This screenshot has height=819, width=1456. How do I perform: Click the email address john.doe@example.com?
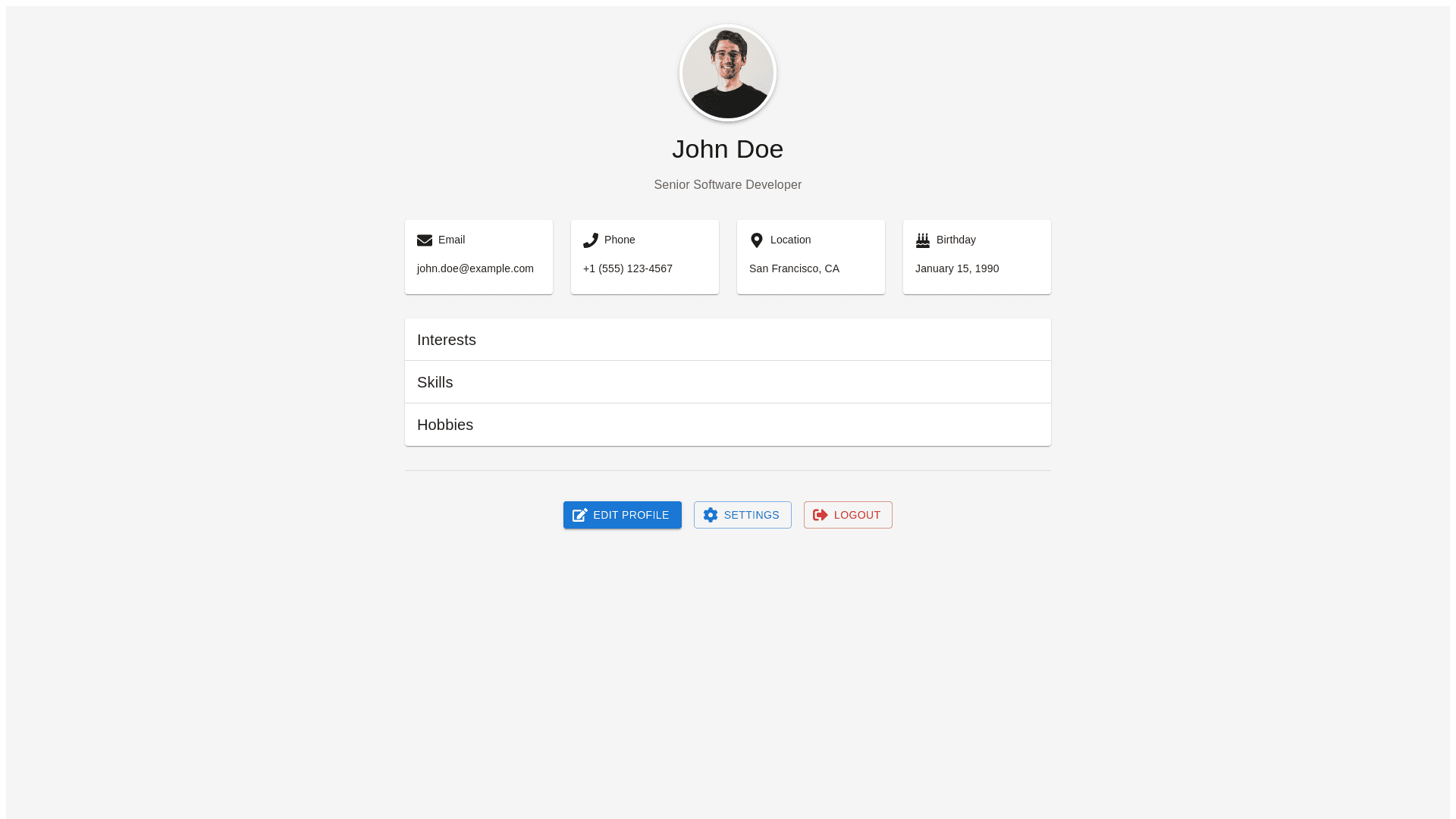tap(475, 268)
